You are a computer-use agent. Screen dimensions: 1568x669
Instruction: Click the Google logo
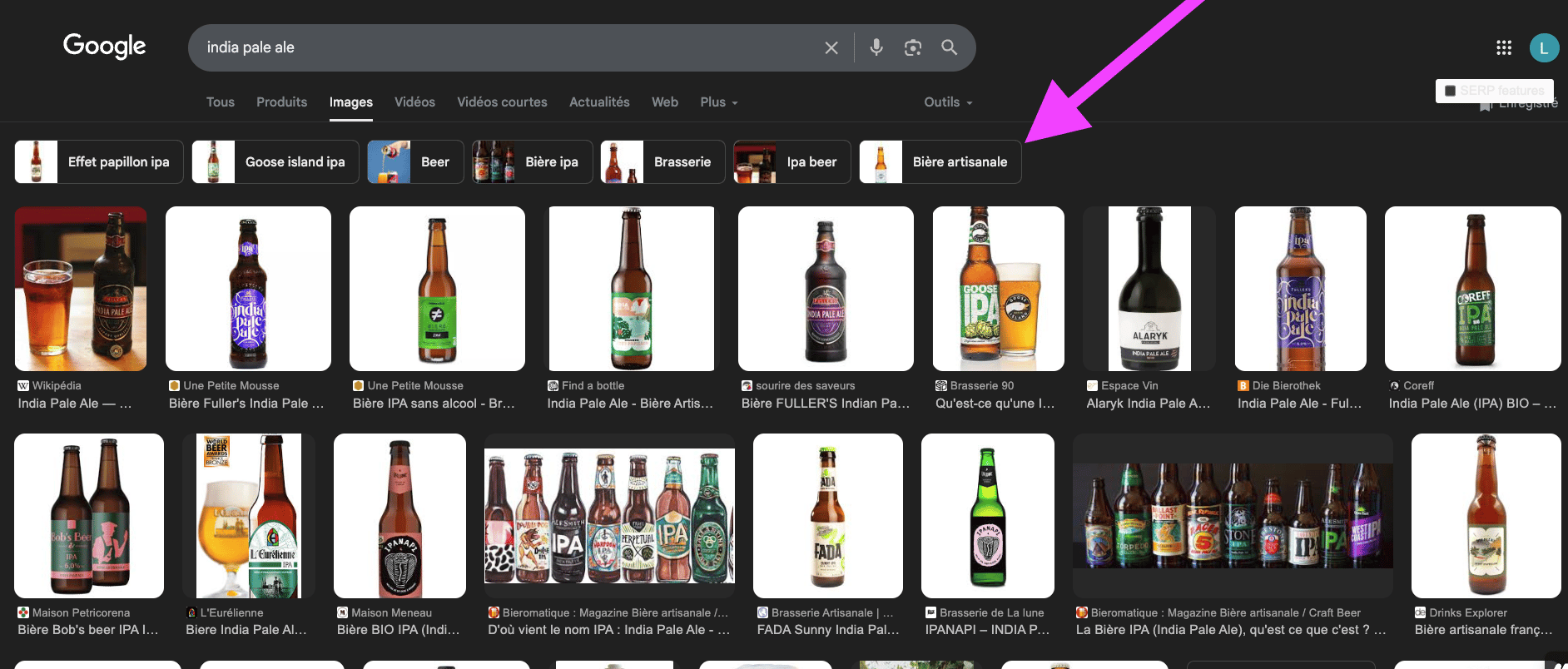click(105, 47)
